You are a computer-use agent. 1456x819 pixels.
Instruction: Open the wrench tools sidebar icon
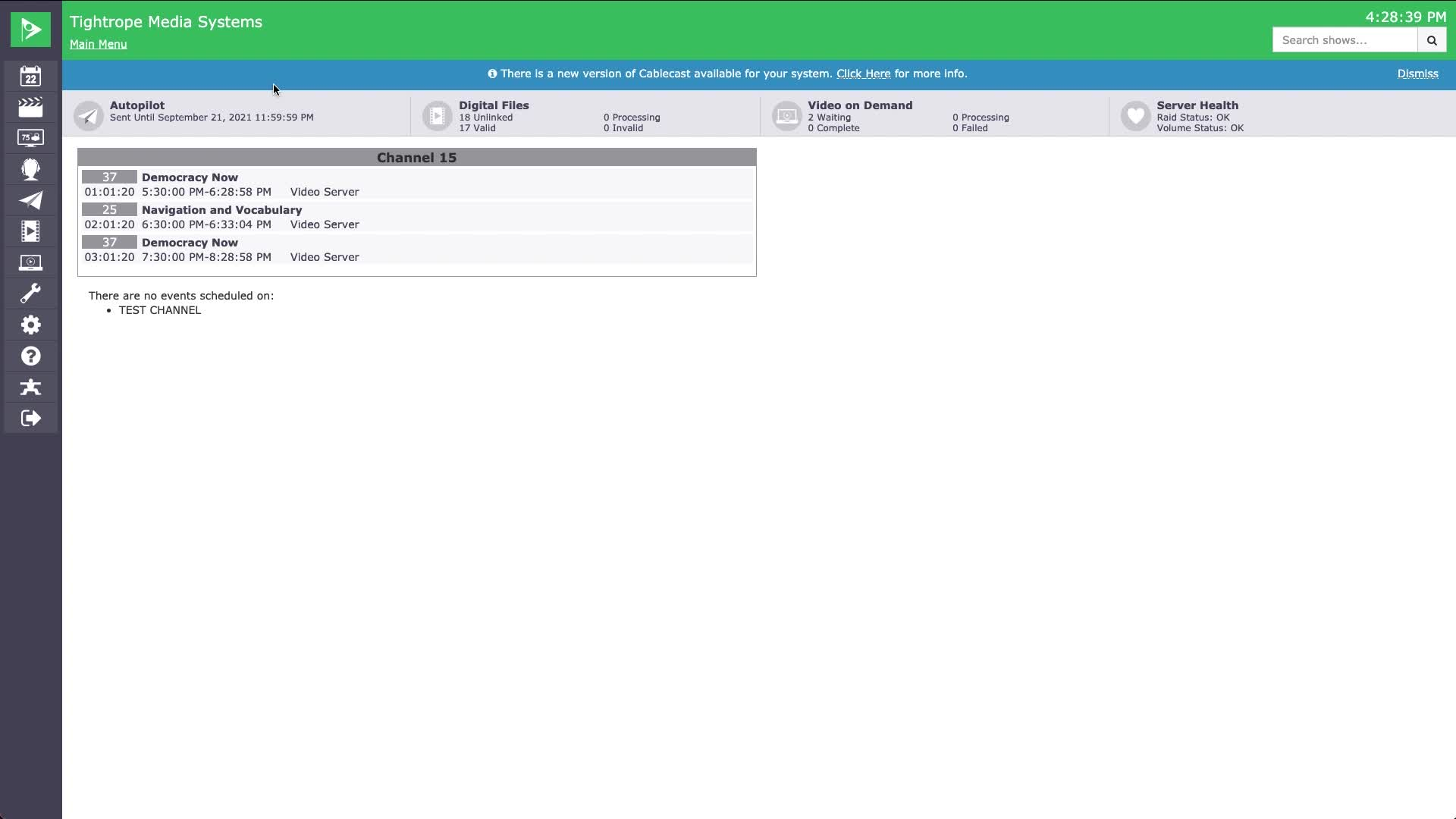(x=30, y=293)
